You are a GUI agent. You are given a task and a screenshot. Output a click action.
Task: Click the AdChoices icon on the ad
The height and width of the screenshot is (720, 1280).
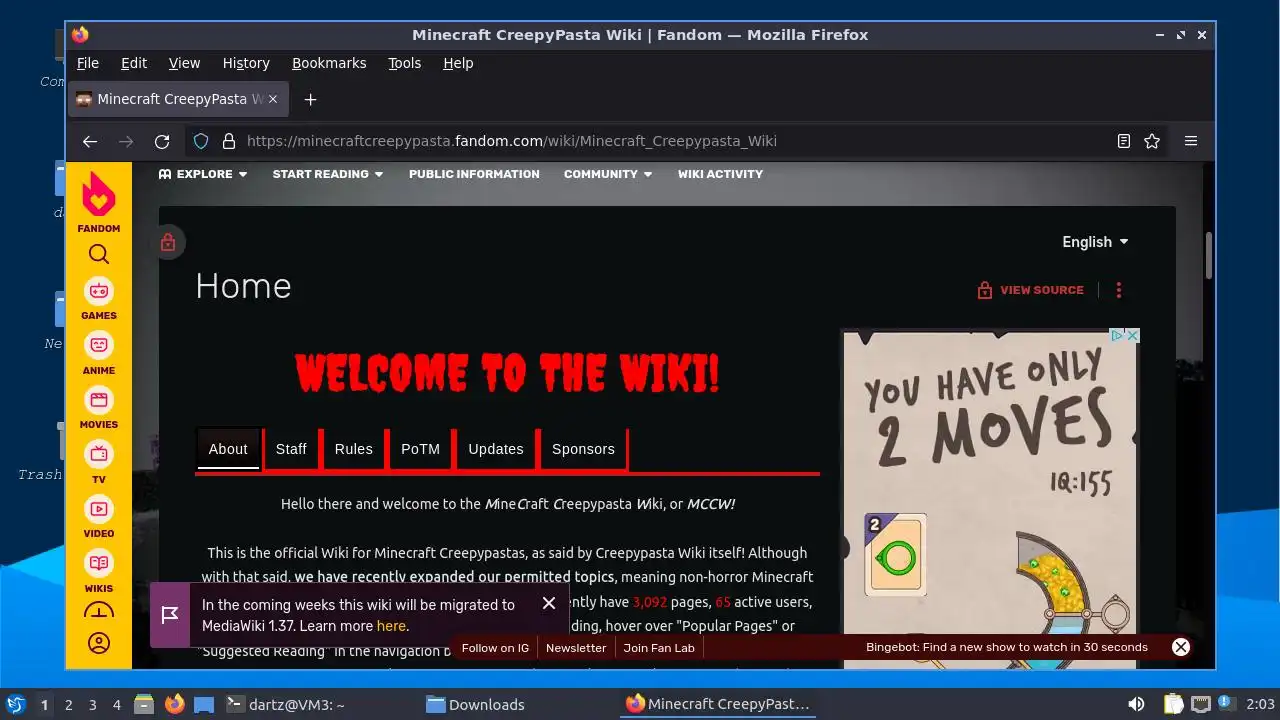click(x=1118, y=336)
